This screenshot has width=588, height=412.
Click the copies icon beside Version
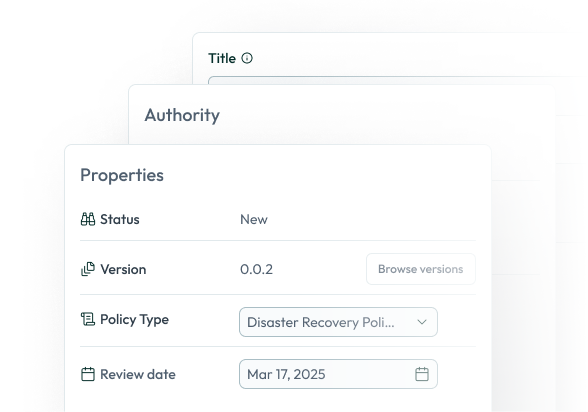click(x=88, y=269)
